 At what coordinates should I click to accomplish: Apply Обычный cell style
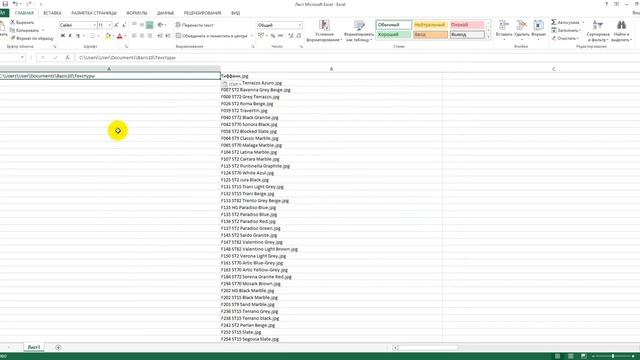tap(393, 25)
